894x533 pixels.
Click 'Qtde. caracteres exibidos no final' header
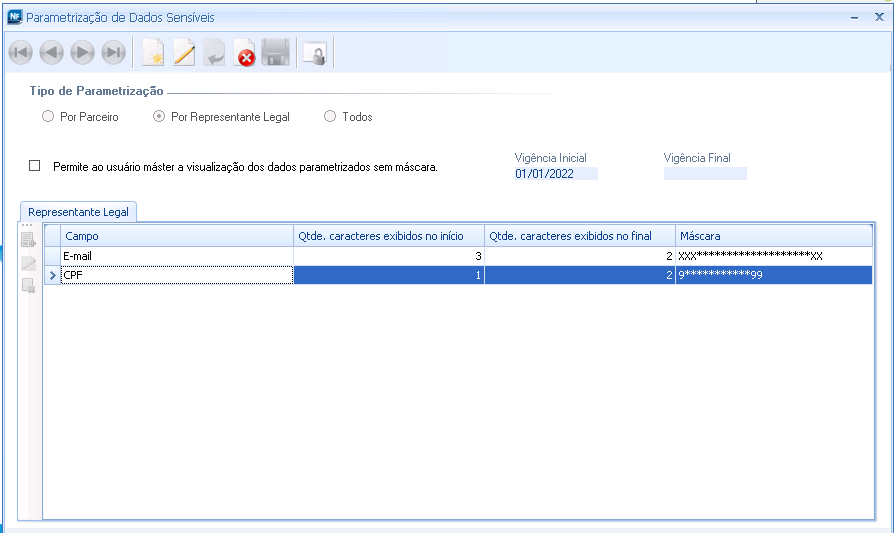click(580, 236)
